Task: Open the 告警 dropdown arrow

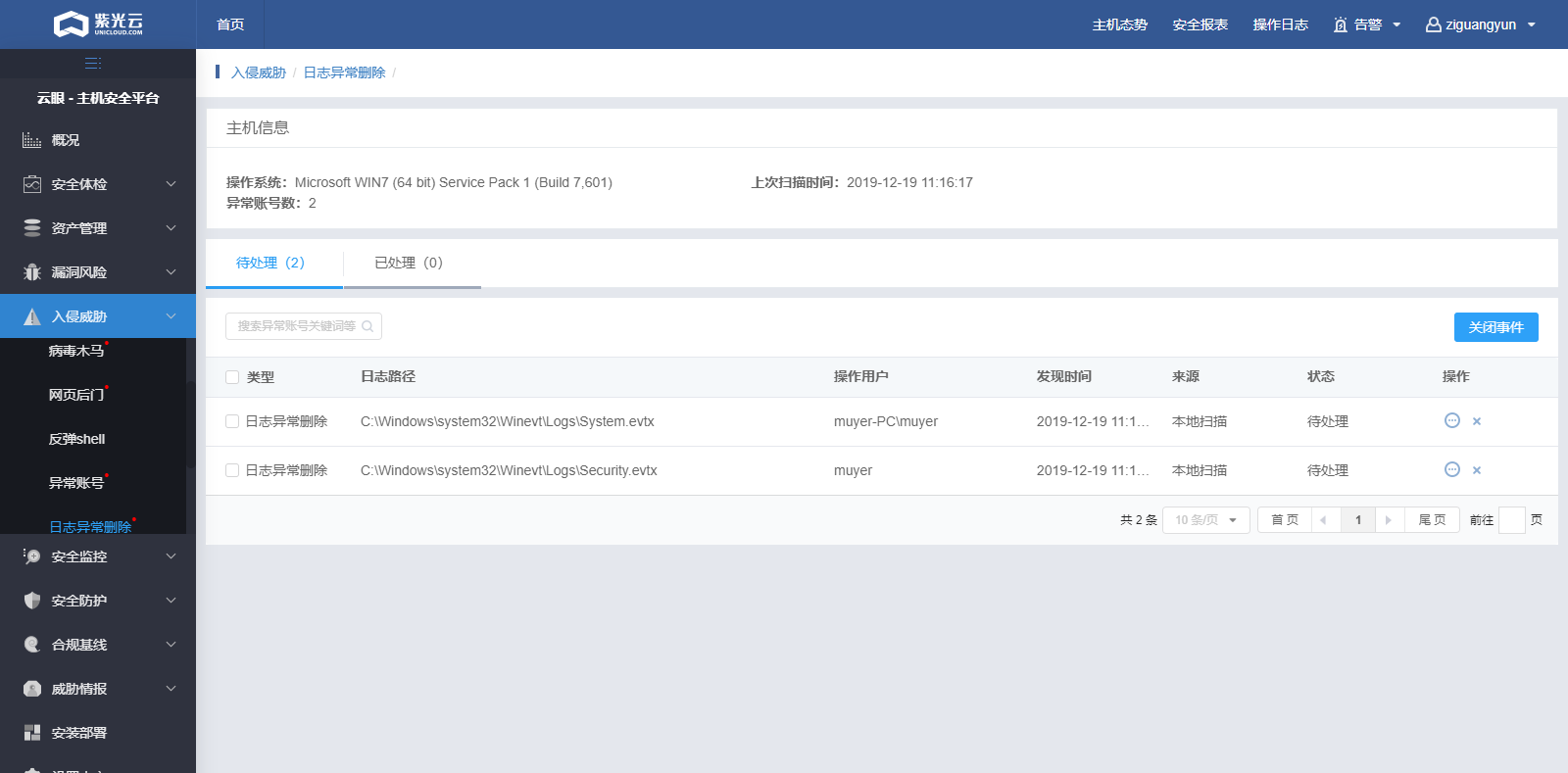Action: tap(1396, 25)
